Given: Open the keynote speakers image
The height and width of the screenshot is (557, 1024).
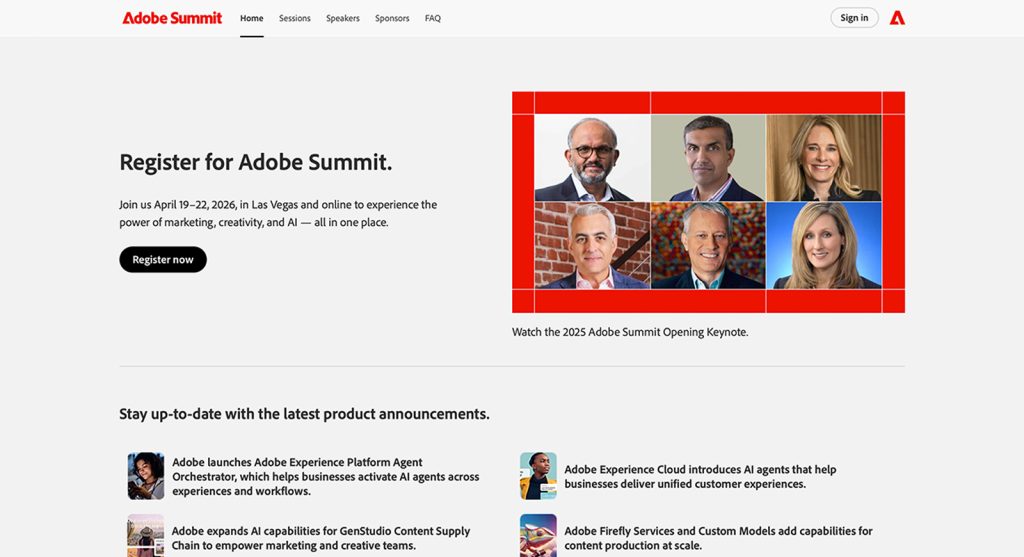Looking at the screenshot, I should click(709, 202).
